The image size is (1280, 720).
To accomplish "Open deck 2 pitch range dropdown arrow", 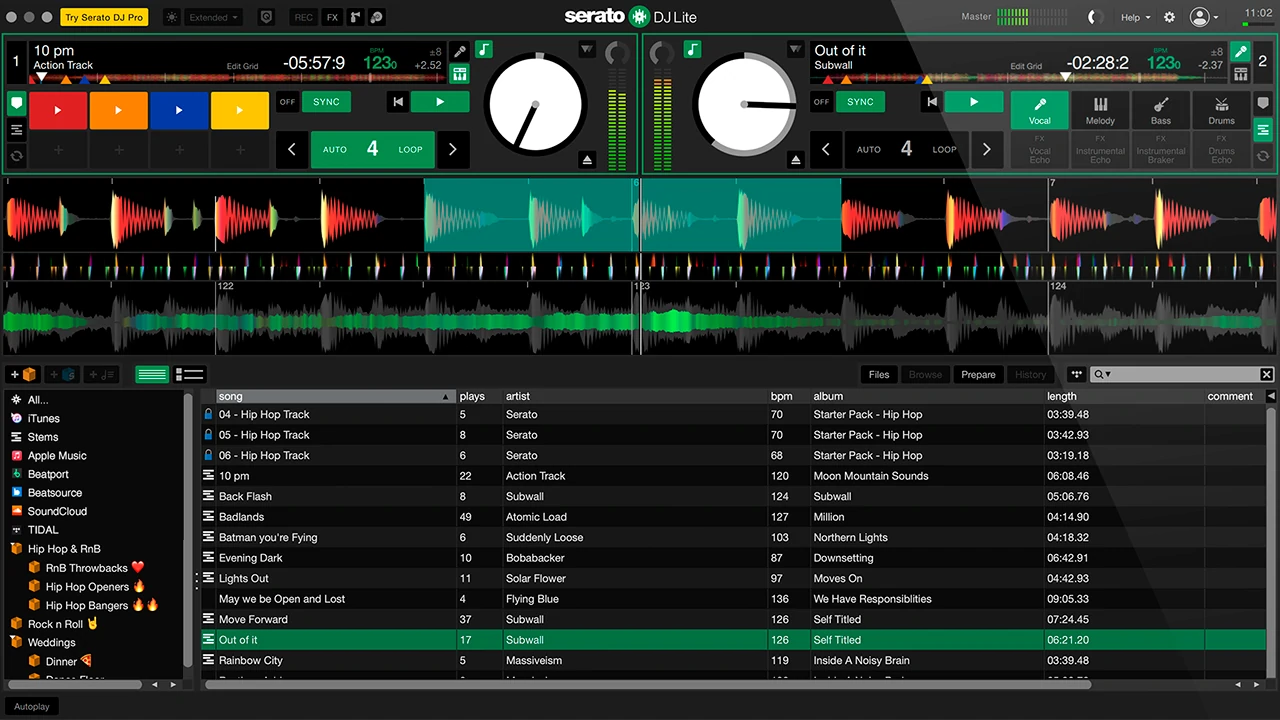I will click(795, 49).
